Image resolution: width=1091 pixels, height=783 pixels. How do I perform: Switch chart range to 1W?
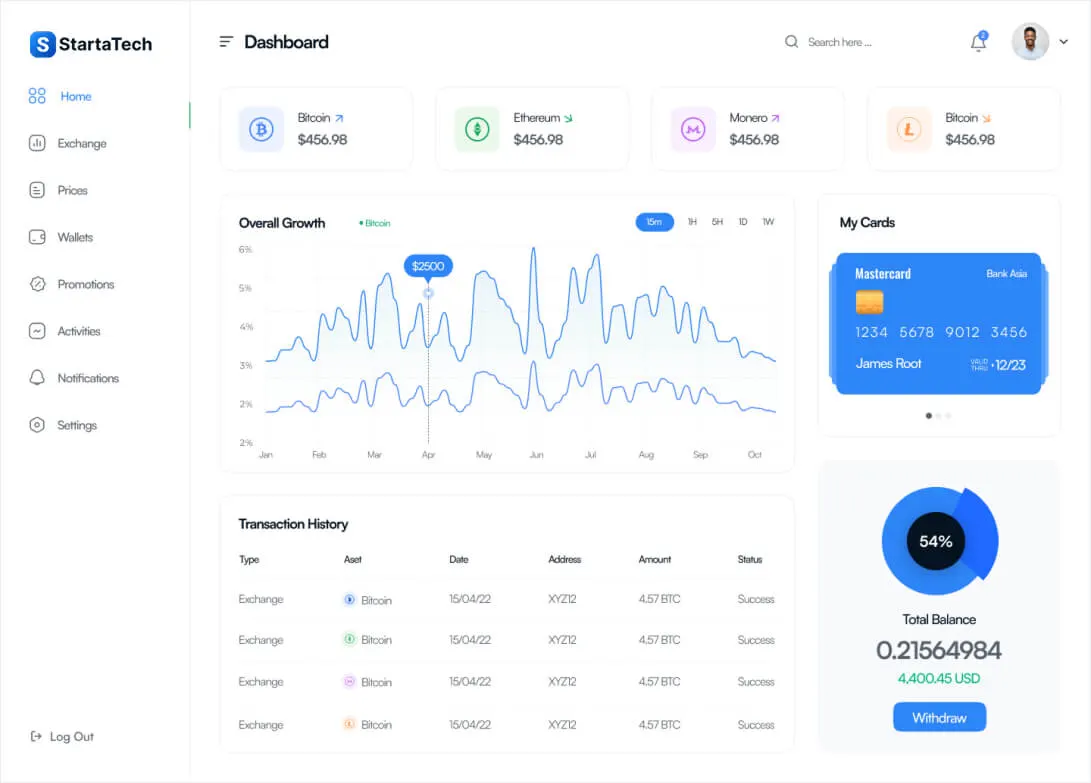[x=768, y=222]
